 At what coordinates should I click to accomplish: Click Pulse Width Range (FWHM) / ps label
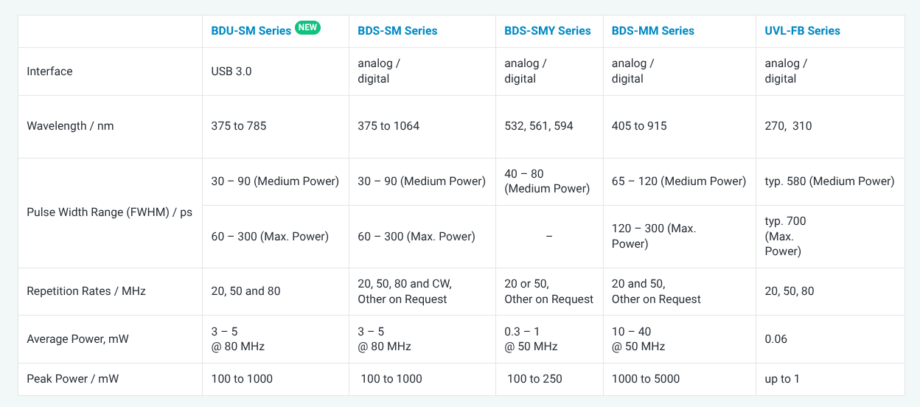[110, 213]
